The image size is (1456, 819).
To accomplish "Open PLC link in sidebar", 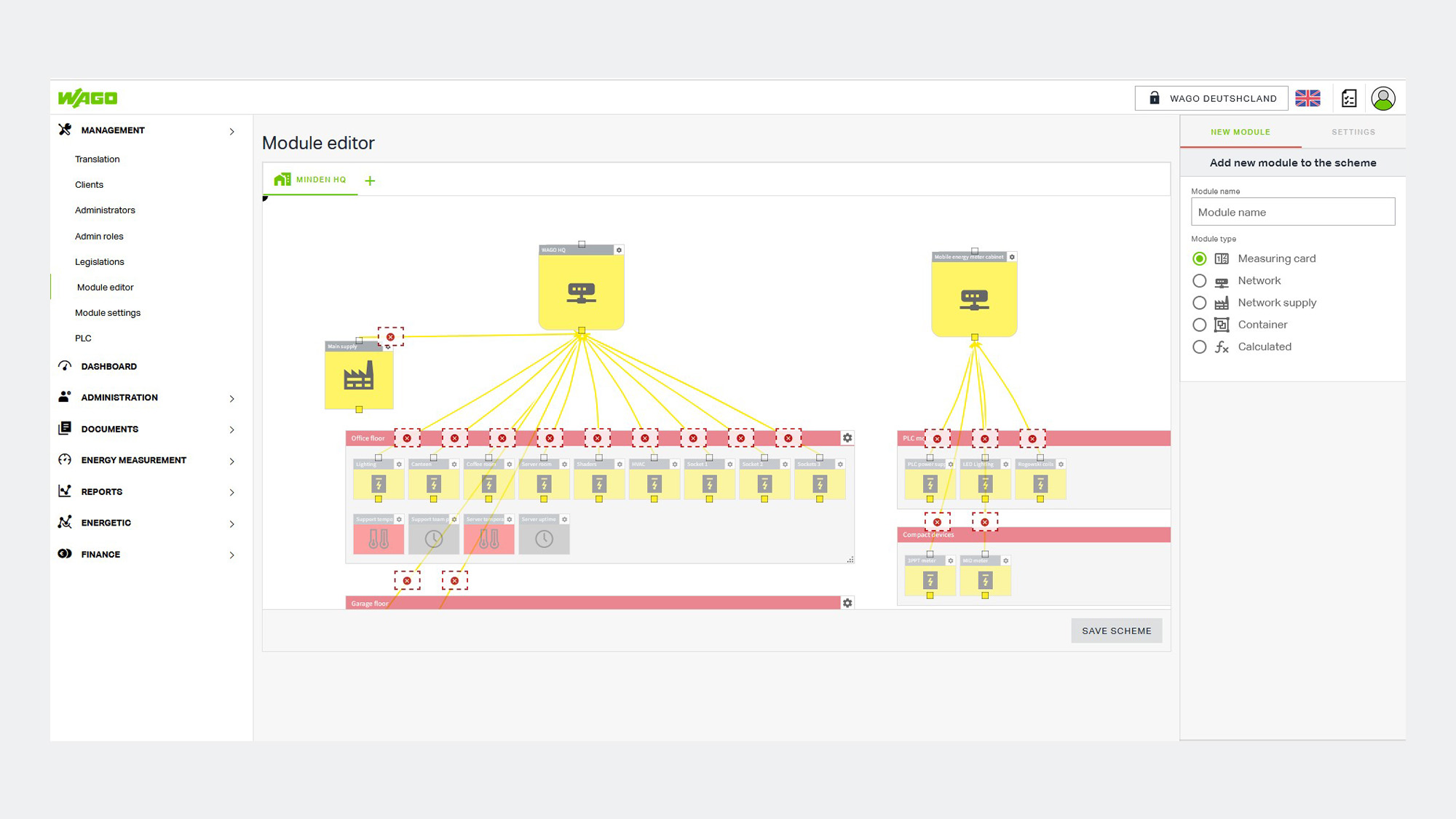I will click(84, 339).
